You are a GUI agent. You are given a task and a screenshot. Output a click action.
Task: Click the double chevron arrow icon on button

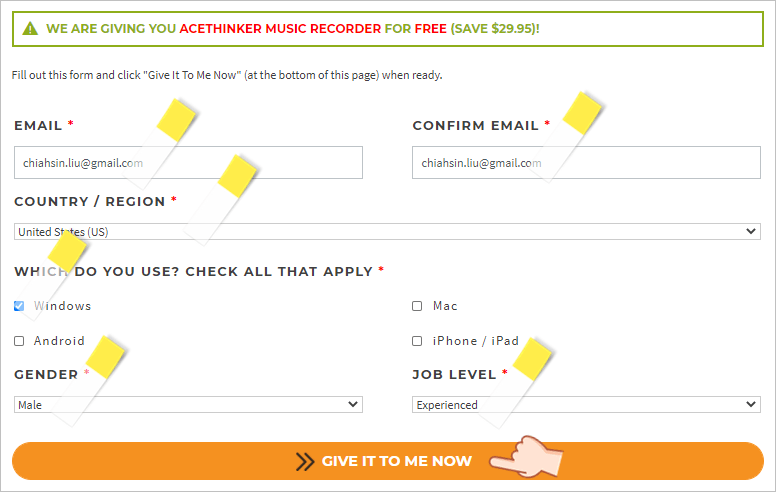point(305,461)
